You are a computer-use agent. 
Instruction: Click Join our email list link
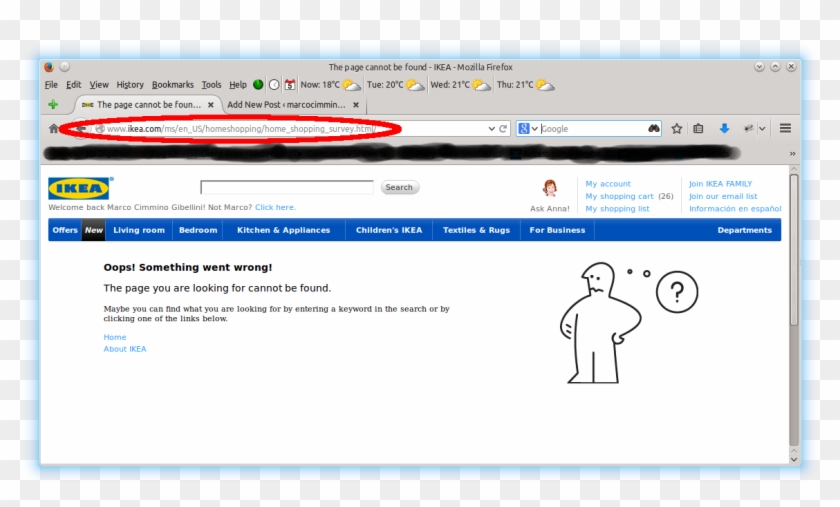[x=723, y=196]
